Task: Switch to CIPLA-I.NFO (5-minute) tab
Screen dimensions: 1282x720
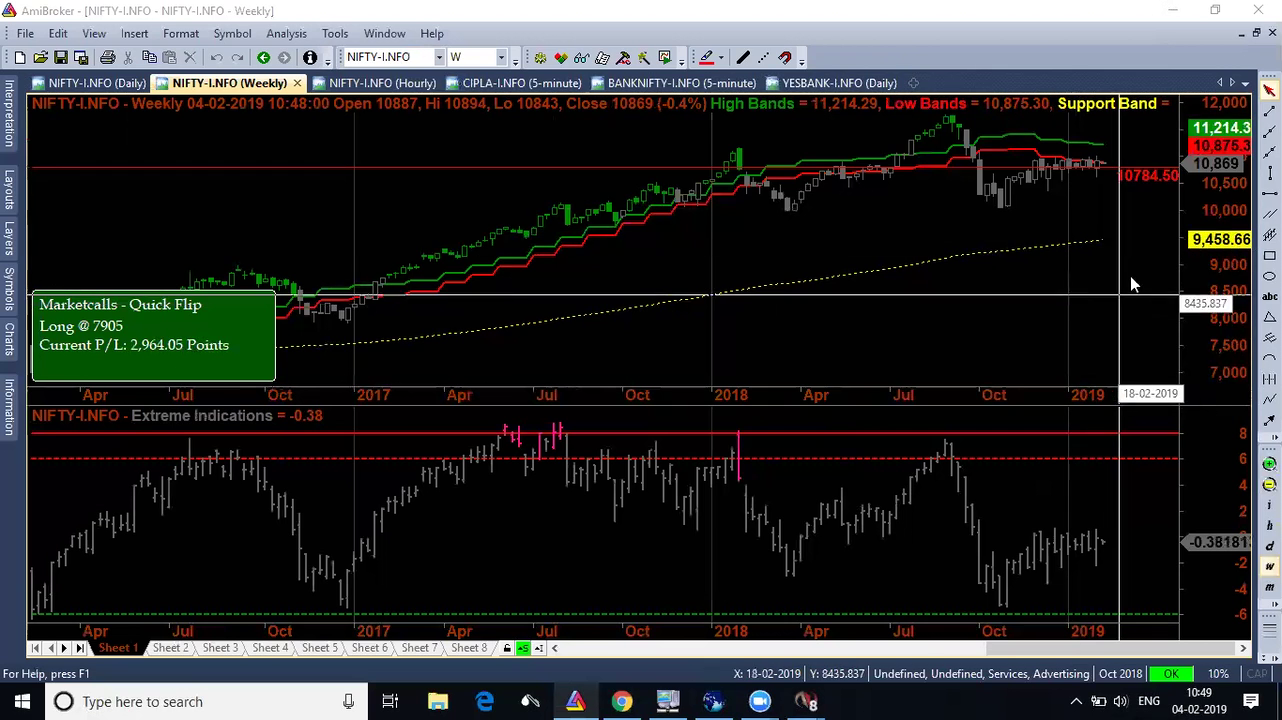Action: tap(514, 83)
